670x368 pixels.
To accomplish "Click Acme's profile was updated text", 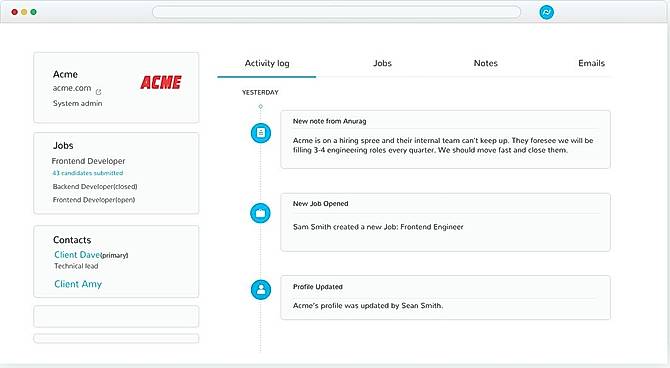I will (x=368, y=306).
